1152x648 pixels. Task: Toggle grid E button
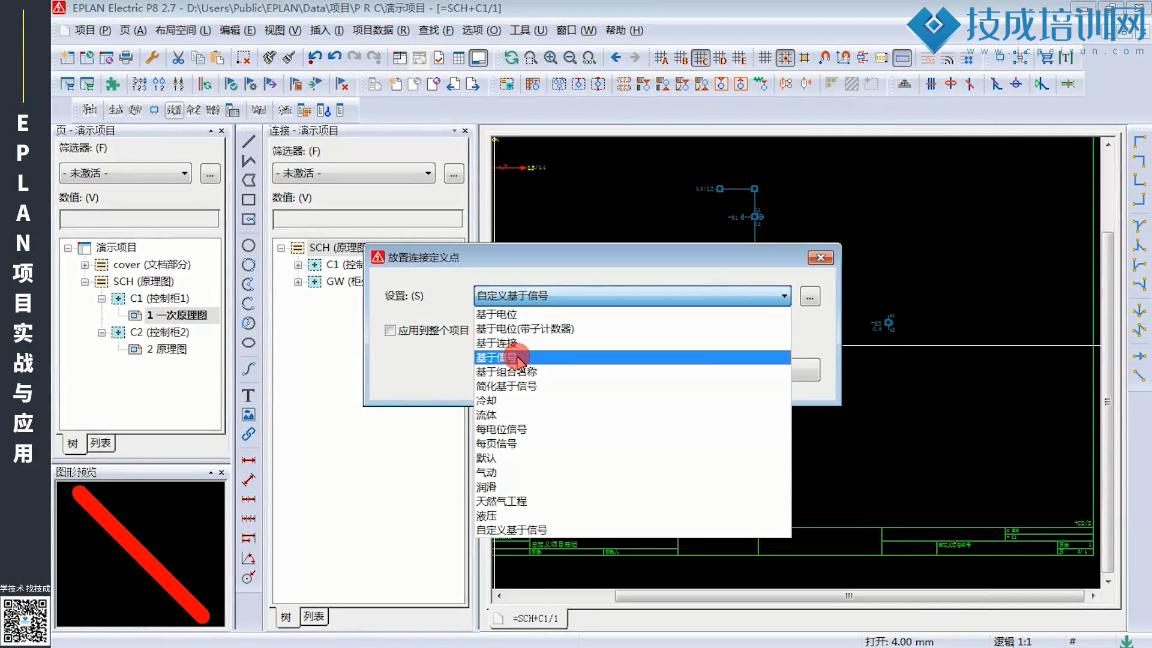coord(739,57)
